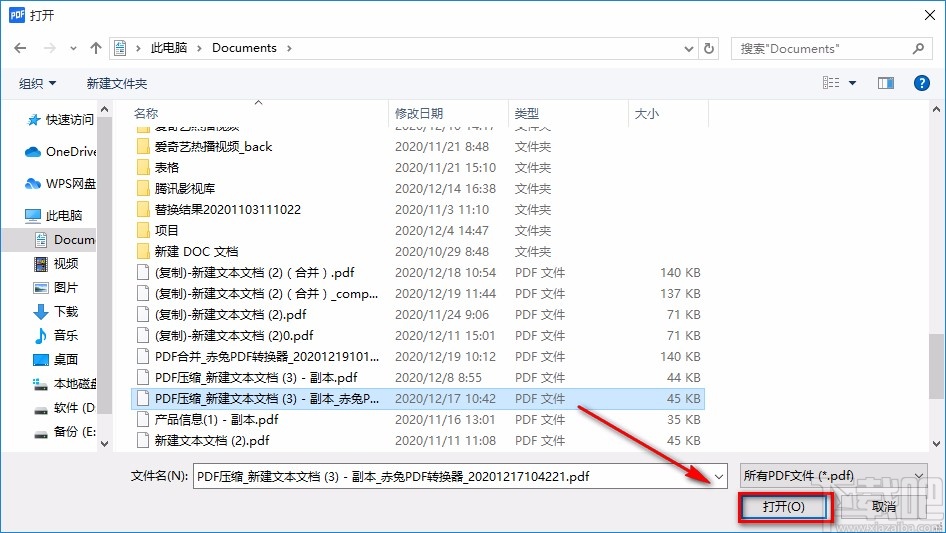The image size is (946, 533).
Task: Toggle the preview pane icon
Action: [886, 83]
